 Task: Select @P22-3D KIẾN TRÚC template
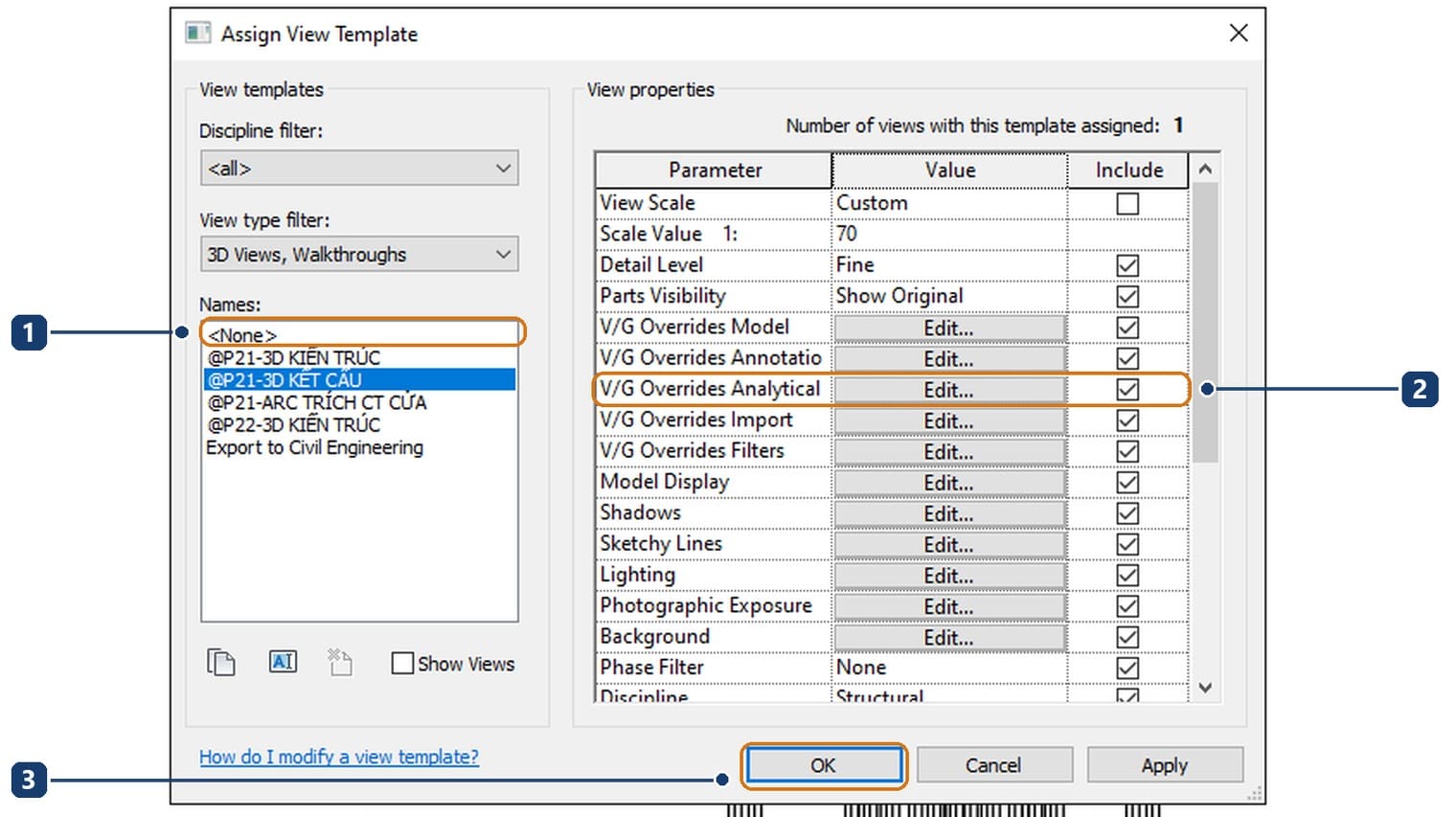[x=359, y=424]
